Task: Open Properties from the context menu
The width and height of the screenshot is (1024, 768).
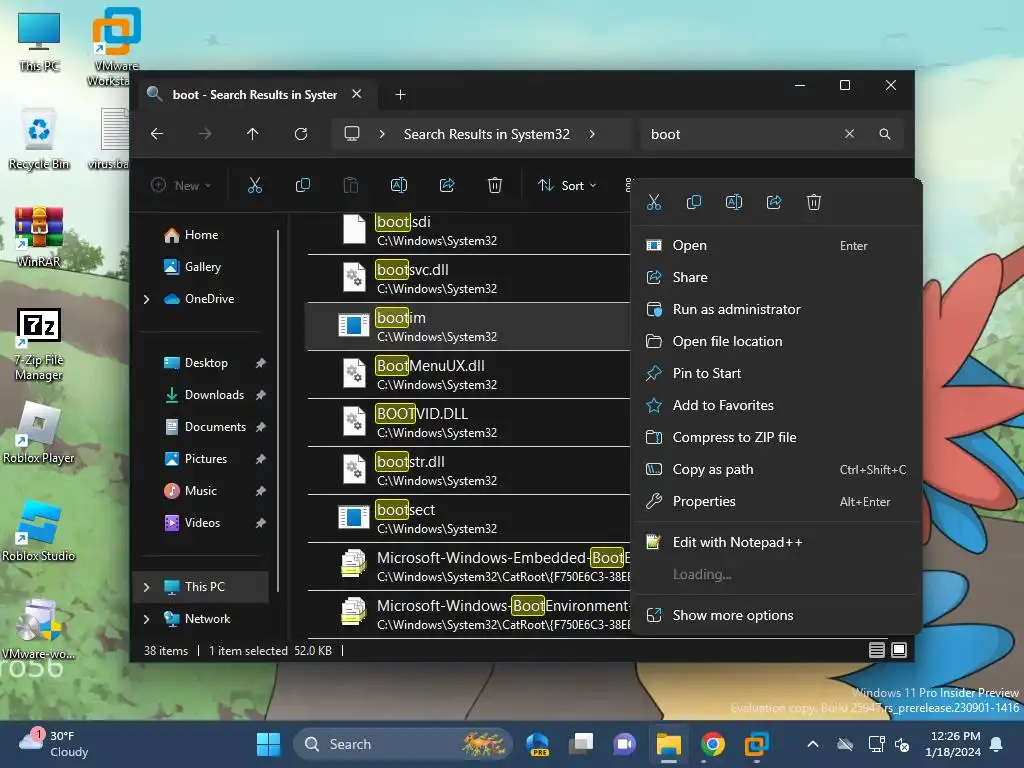Action: tap(777, 502)
